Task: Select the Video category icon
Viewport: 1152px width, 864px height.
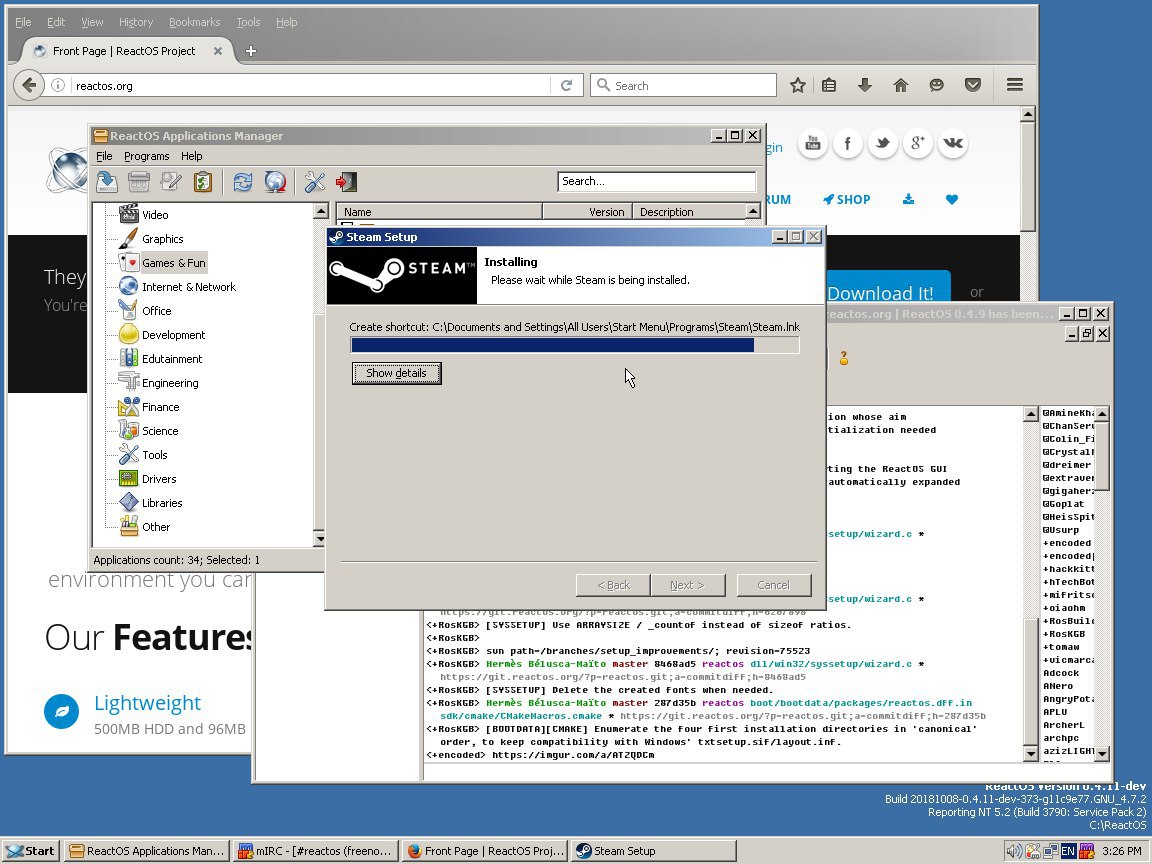Action: point(129,214)
